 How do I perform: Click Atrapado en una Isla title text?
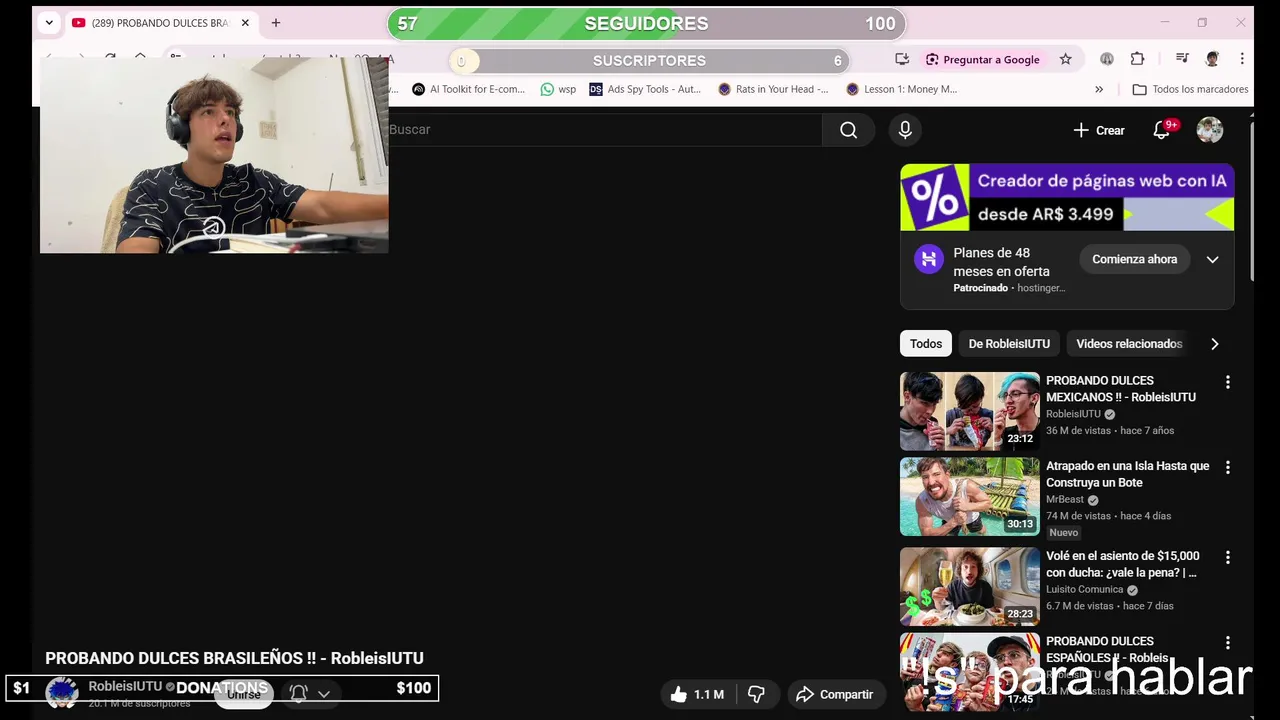tap(1127, 474)
